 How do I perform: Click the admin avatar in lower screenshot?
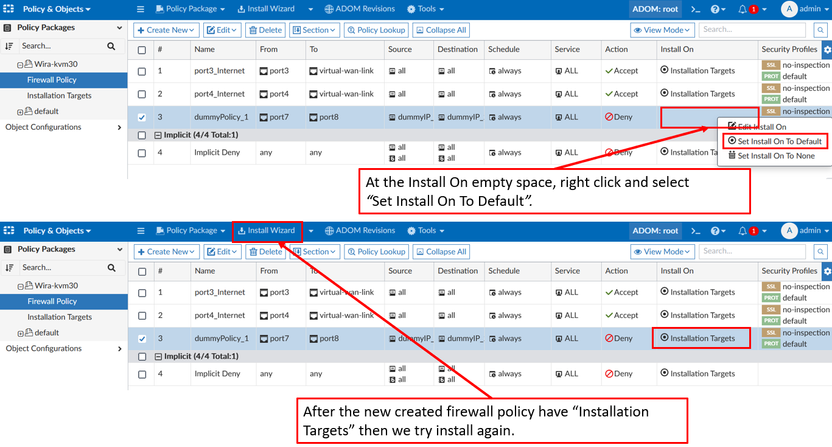[789, 231]
